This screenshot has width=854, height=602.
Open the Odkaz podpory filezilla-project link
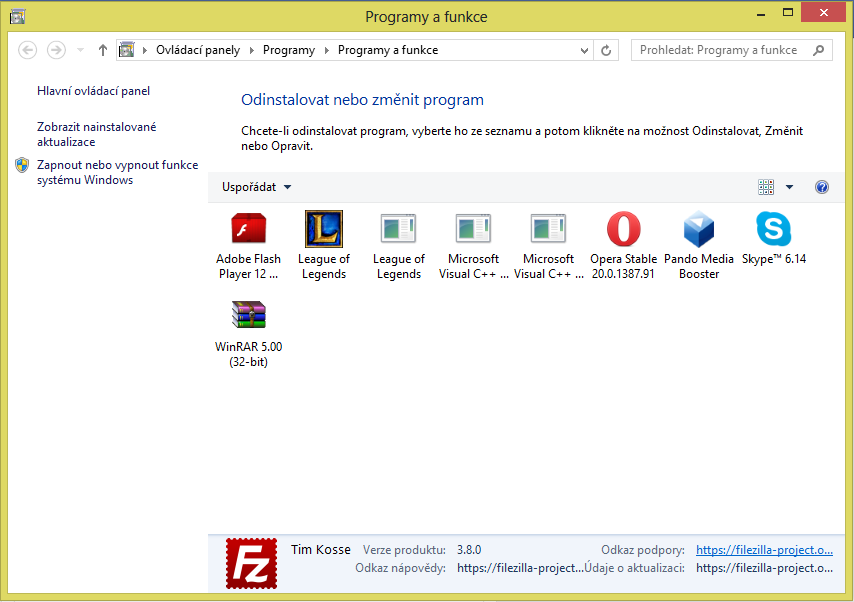[764, 550]
